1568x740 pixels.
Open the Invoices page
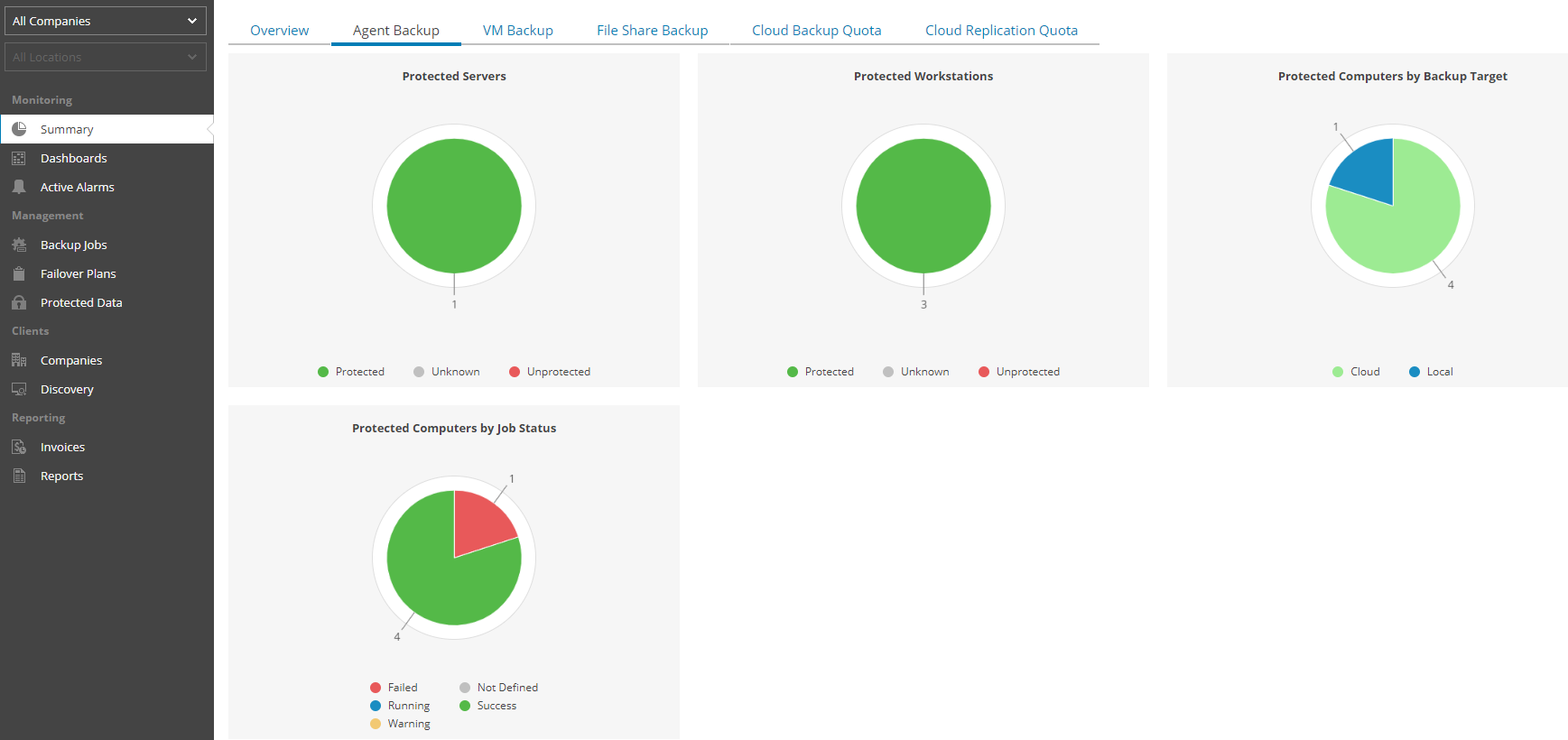[x=62, y=447]
